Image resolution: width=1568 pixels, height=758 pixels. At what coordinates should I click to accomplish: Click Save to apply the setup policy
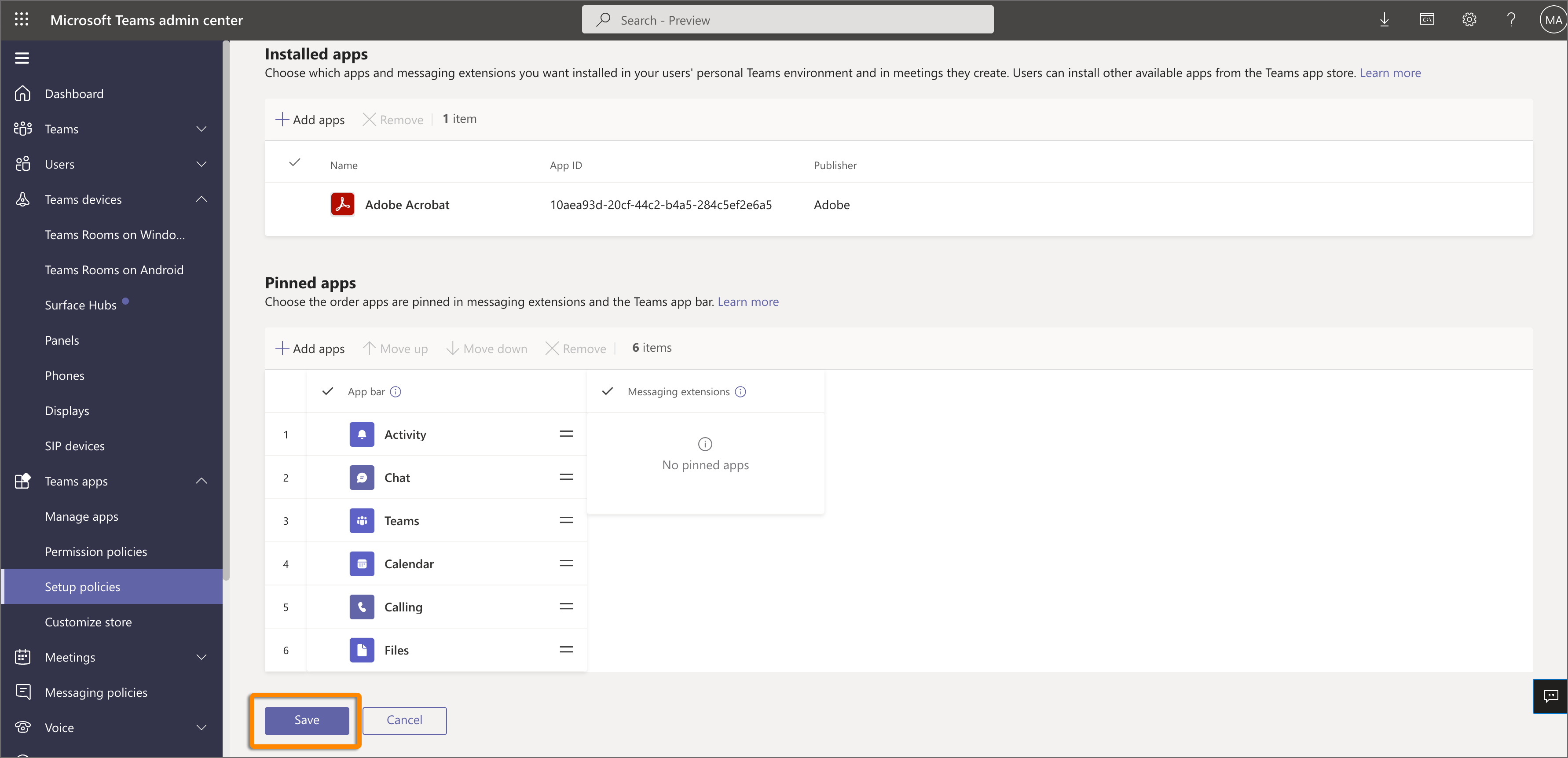(x=306, y=720)
